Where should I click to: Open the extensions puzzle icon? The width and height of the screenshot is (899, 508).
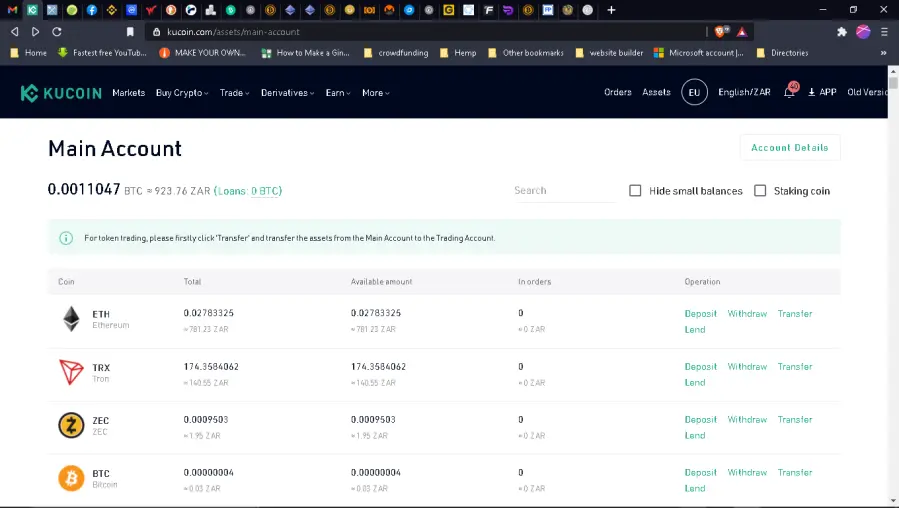[842, 32]
